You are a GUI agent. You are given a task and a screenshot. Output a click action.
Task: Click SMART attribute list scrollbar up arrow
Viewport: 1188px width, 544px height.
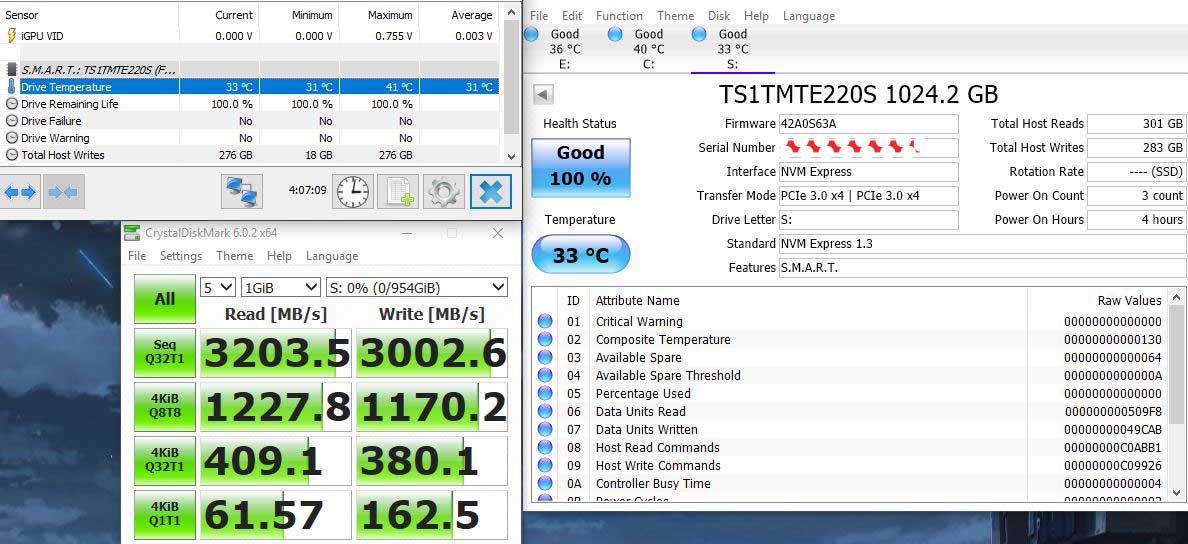pyautogui.click(x=1177, y=299)
